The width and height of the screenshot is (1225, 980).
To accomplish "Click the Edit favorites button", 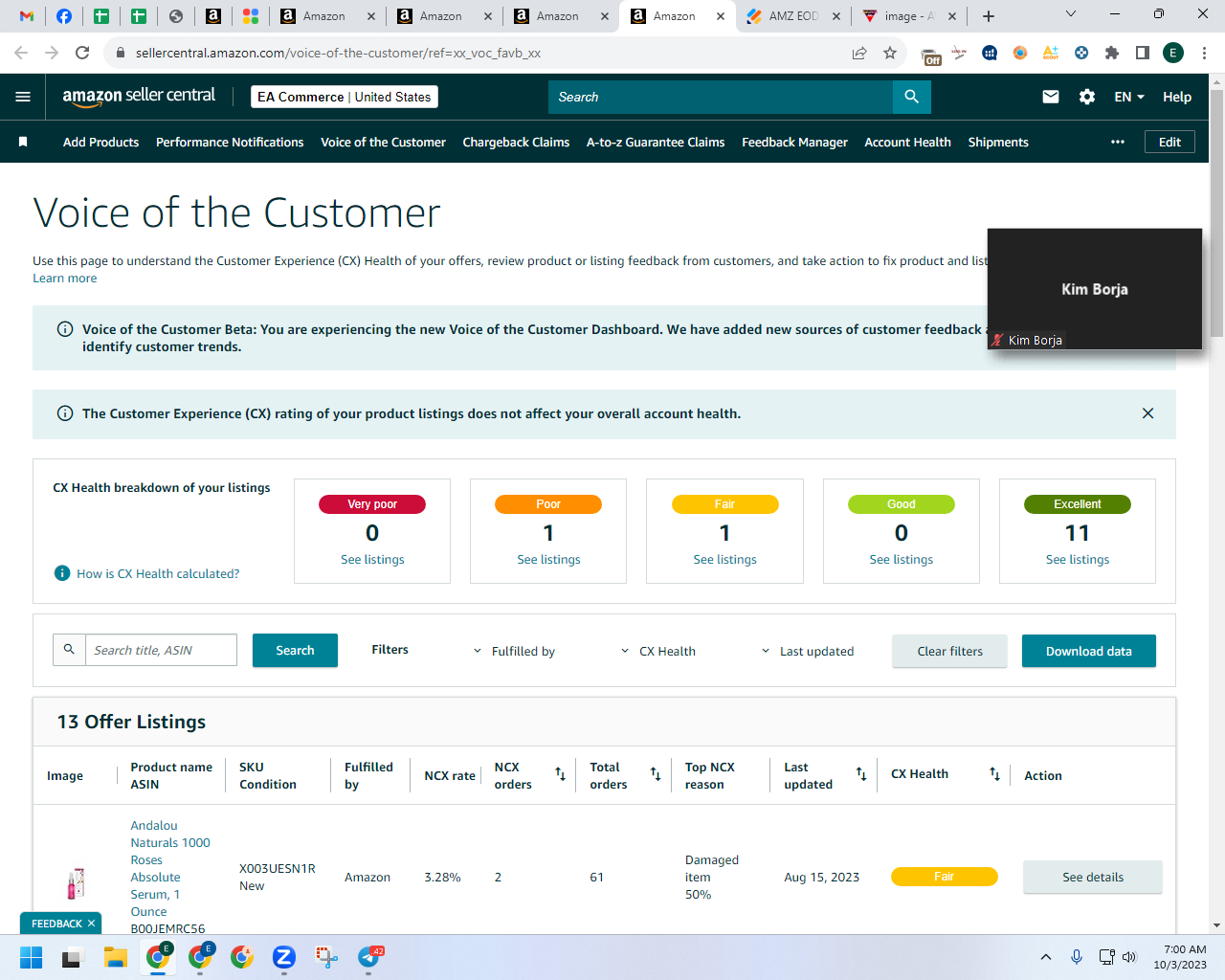I will click(x=1169, y=142).
